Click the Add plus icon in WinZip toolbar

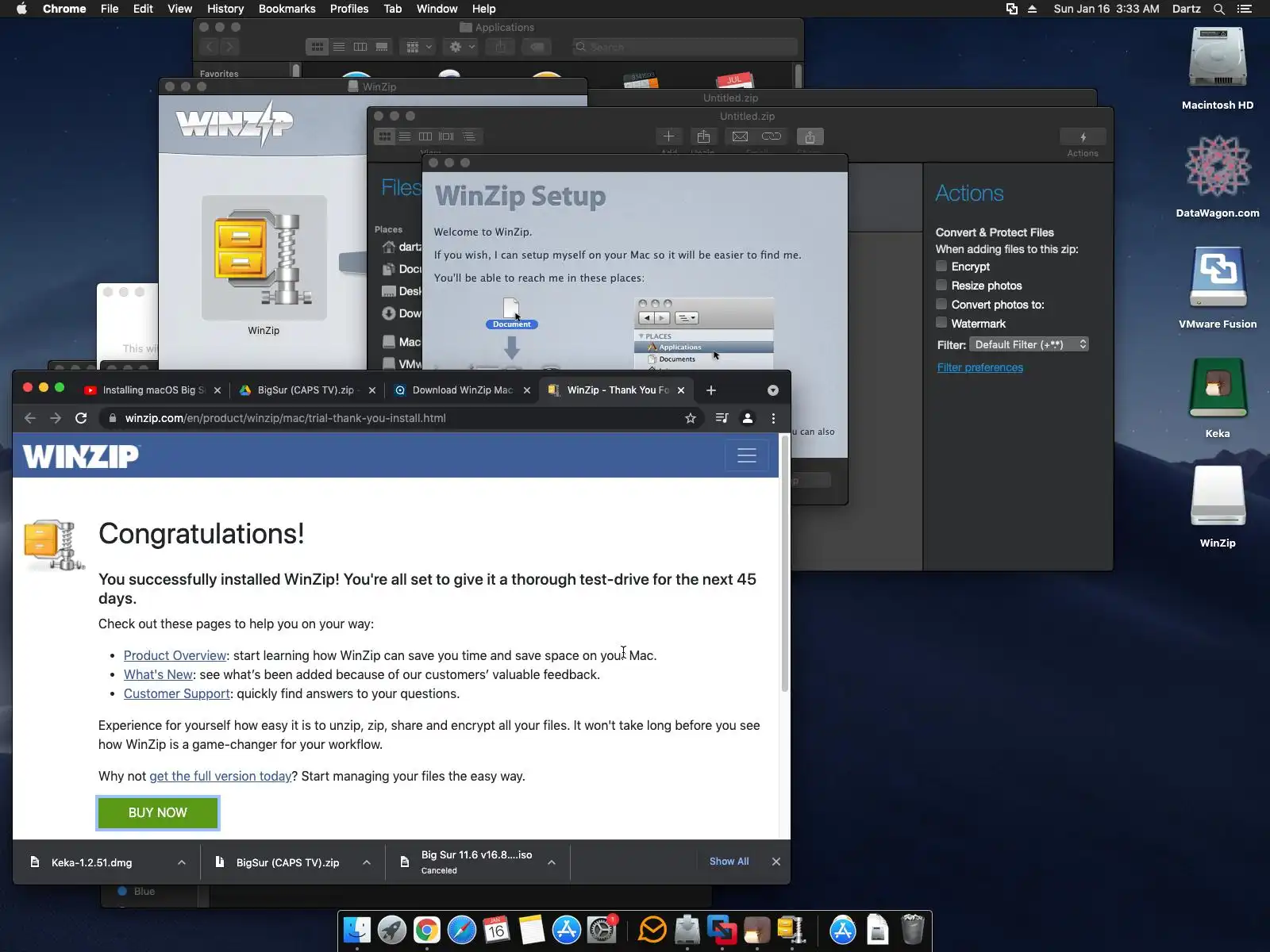[x=668, y=136]
